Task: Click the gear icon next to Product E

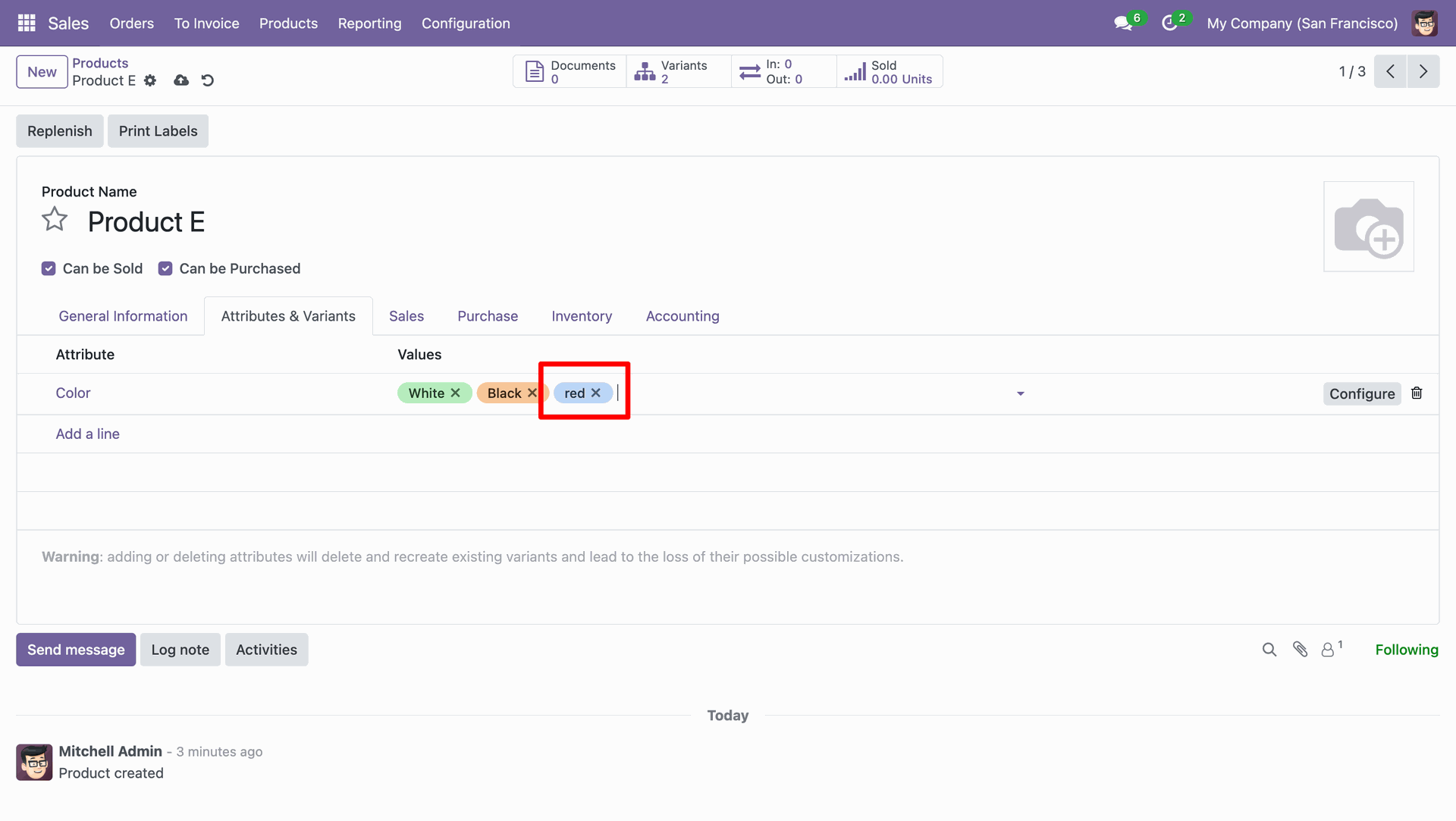Action: [150, 80]
